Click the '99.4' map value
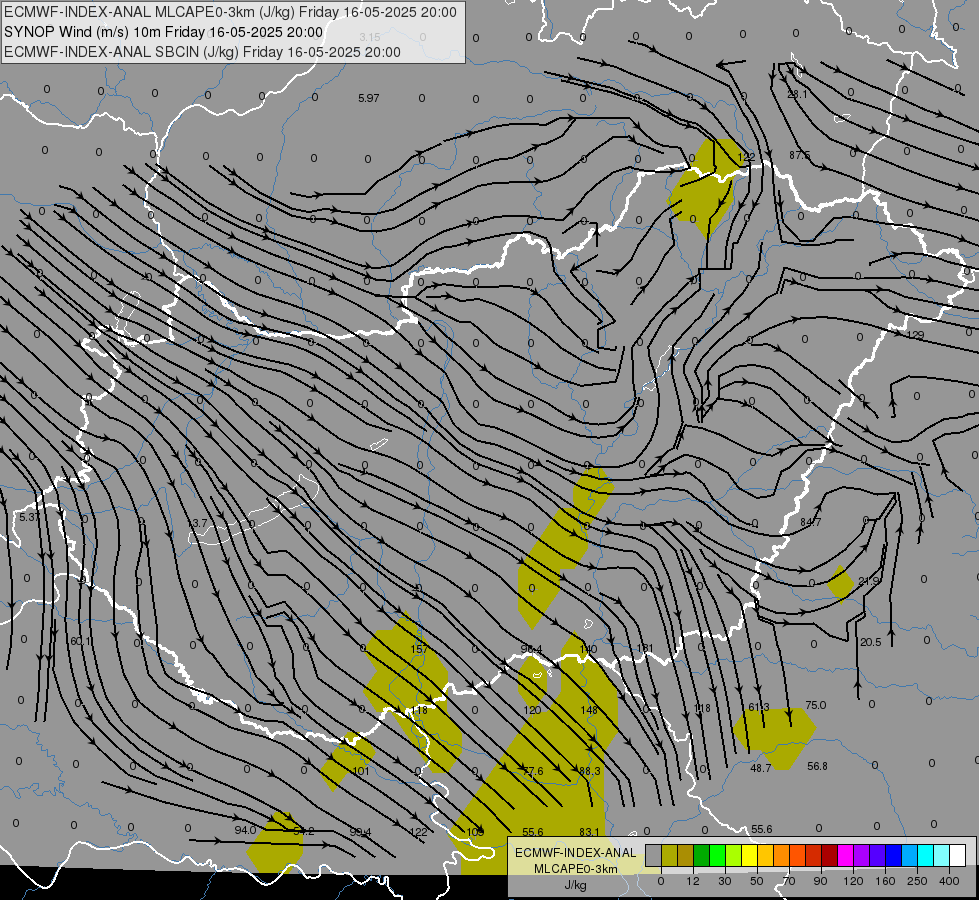 point(360,832)
